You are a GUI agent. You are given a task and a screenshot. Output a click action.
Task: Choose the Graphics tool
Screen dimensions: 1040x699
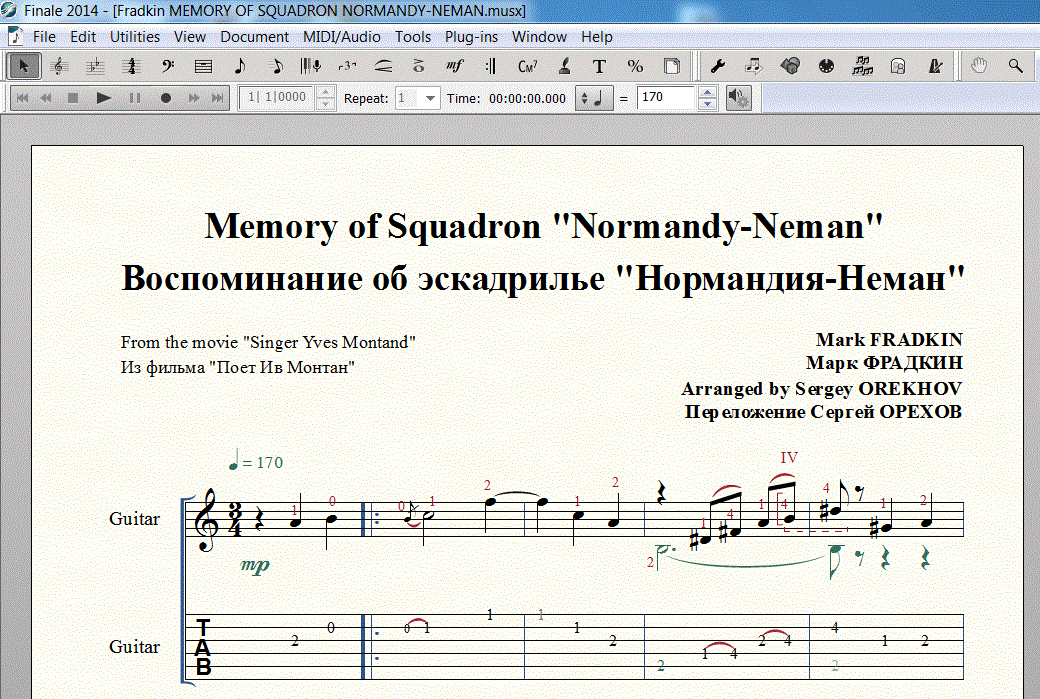point(790,66)
